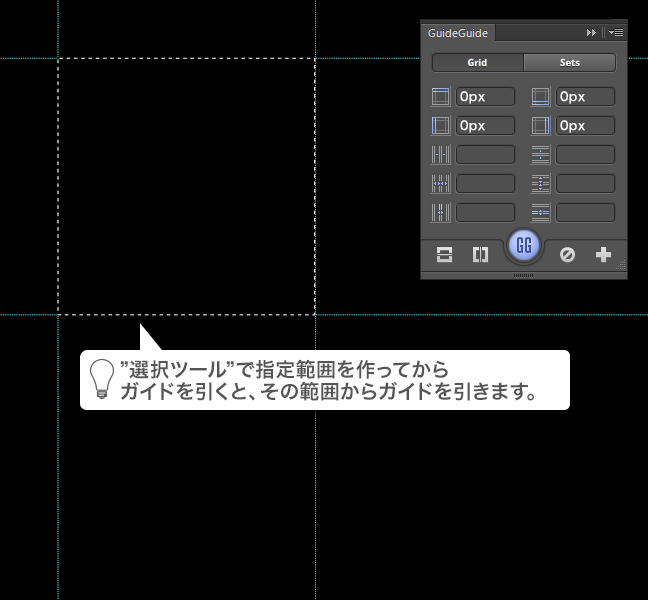Clear all guides with the circle-slash icon
The image size is (648, 600).
[567, 255]
